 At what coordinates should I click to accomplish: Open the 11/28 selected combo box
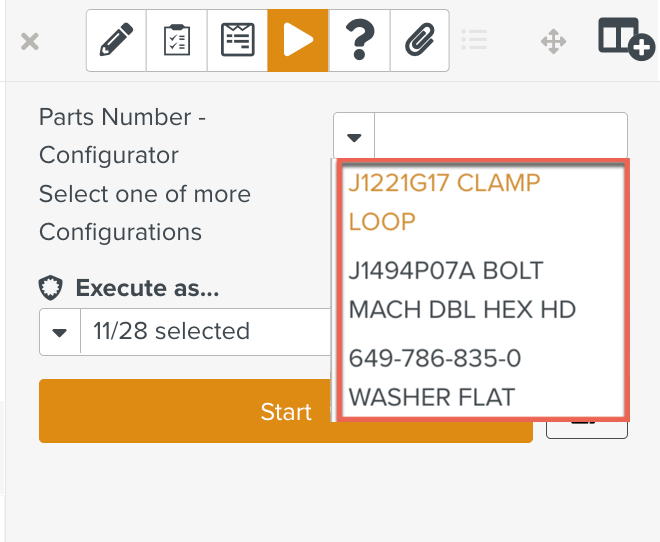[200, 332]
